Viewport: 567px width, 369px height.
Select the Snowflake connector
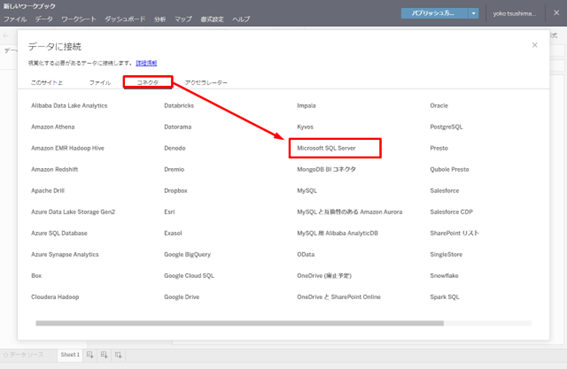(444, 276)
